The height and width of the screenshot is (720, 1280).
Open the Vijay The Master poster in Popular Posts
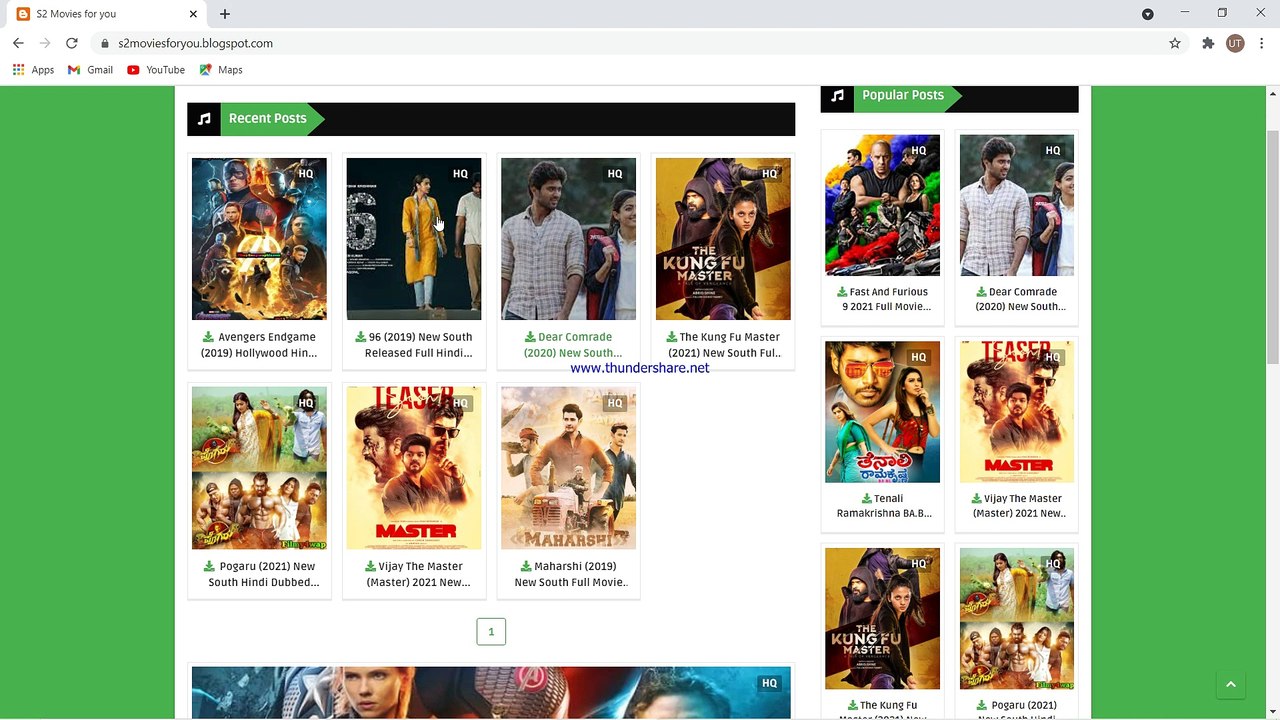[1017, 412]
